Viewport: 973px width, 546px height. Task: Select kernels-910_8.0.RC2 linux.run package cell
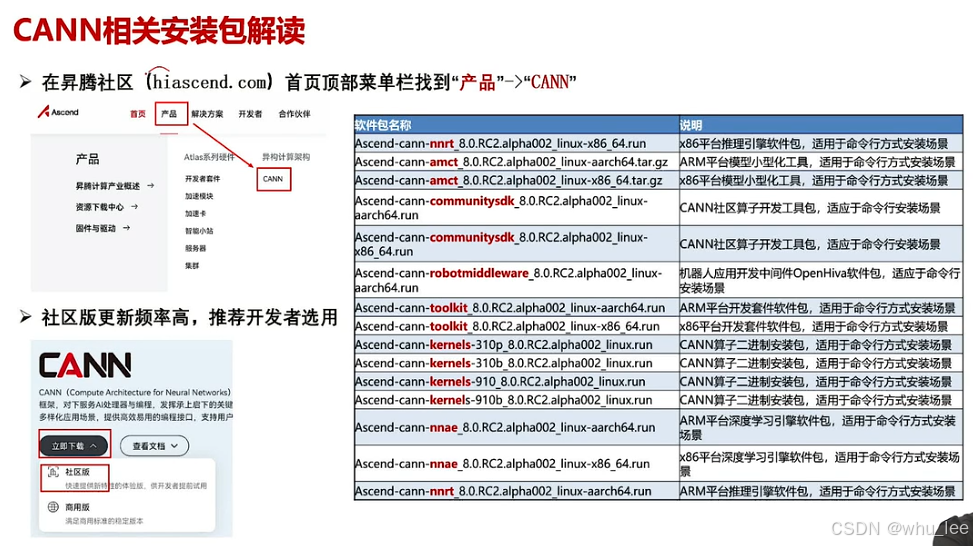pyautogui.click(x=516, y=382)
